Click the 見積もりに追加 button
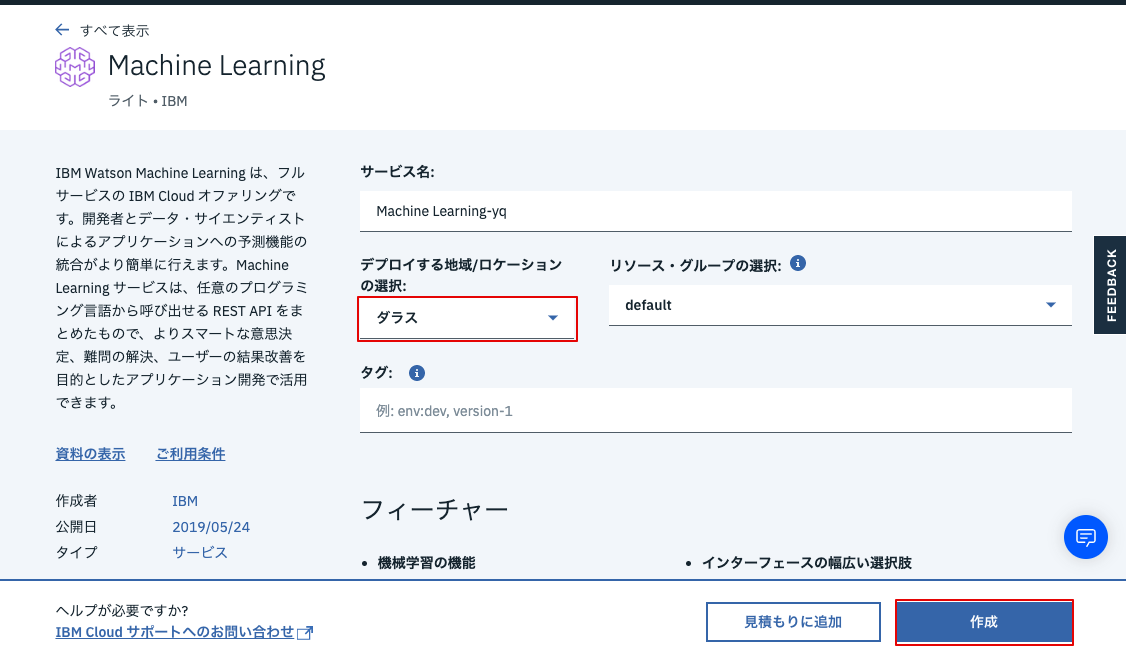Screen dimensions: 1126x657 tap(793, 622)
